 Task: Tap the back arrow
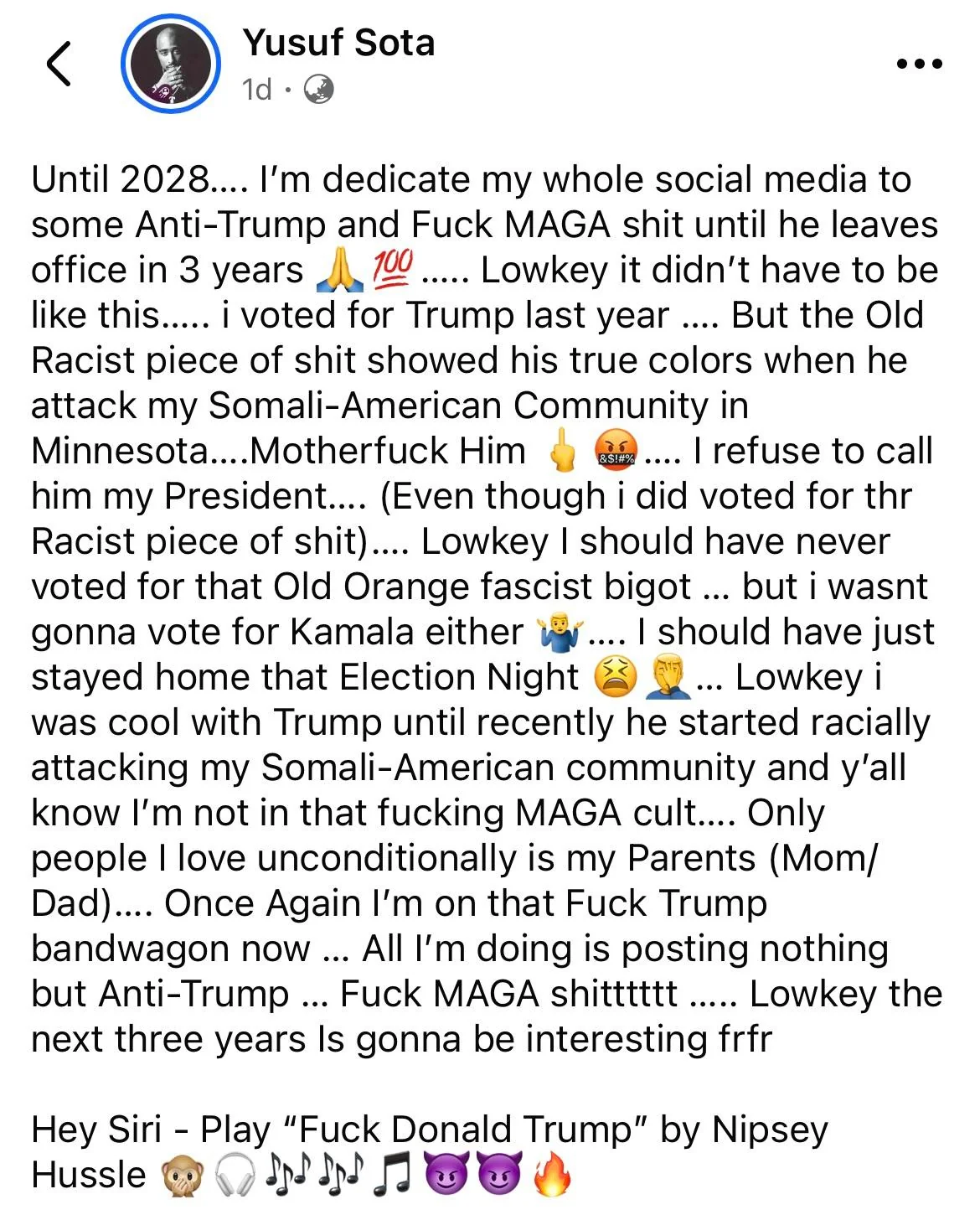coord(59,64)
